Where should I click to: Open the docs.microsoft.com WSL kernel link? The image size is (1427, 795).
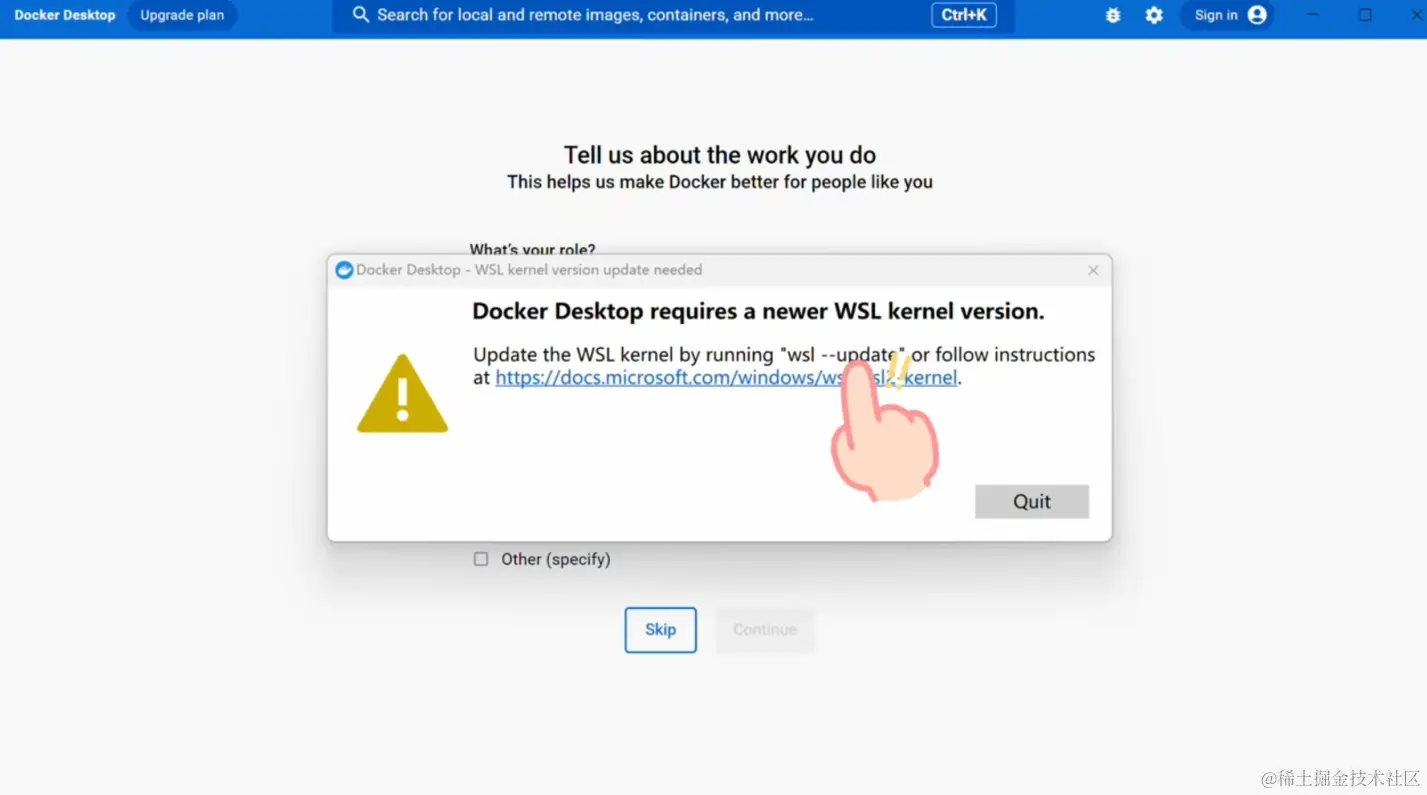coord(726,378)
